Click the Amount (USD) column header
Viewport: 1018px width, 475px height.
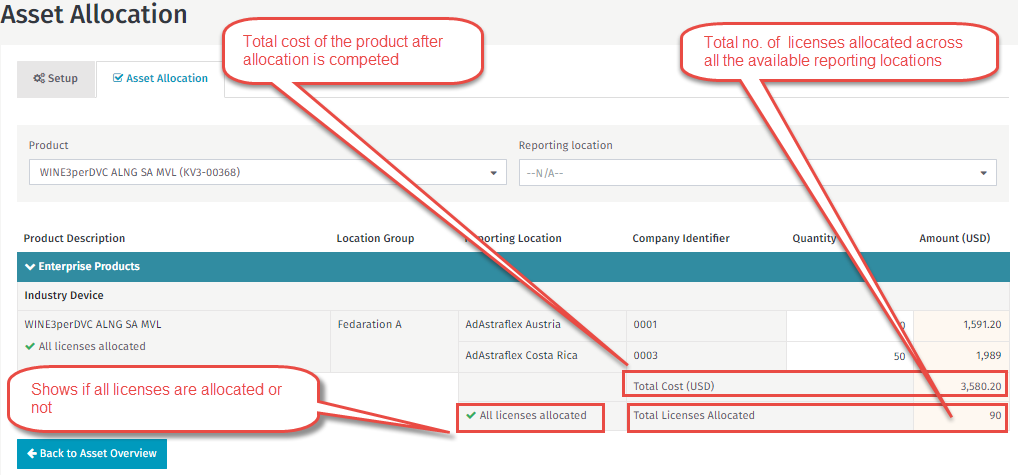[x=954, y=238]
